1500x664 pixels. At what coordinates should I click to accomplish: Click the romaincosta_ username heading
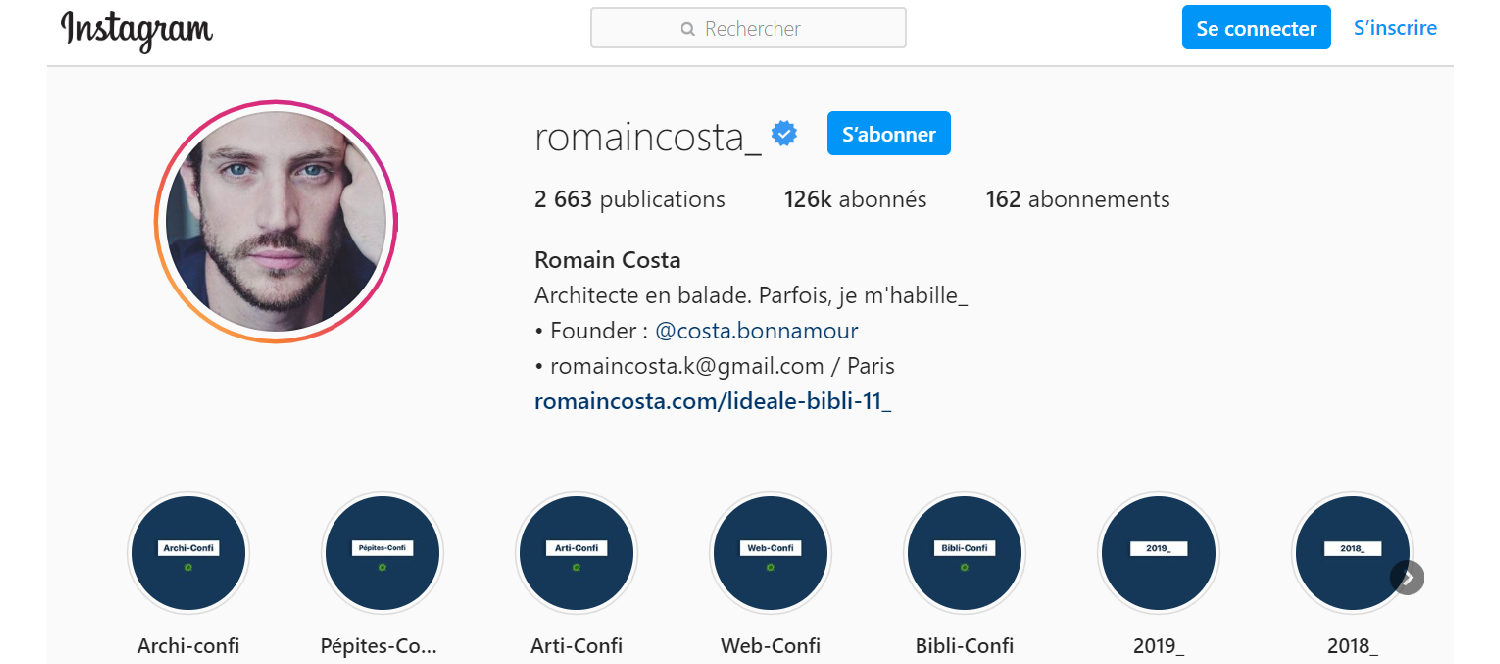point(648,136)
